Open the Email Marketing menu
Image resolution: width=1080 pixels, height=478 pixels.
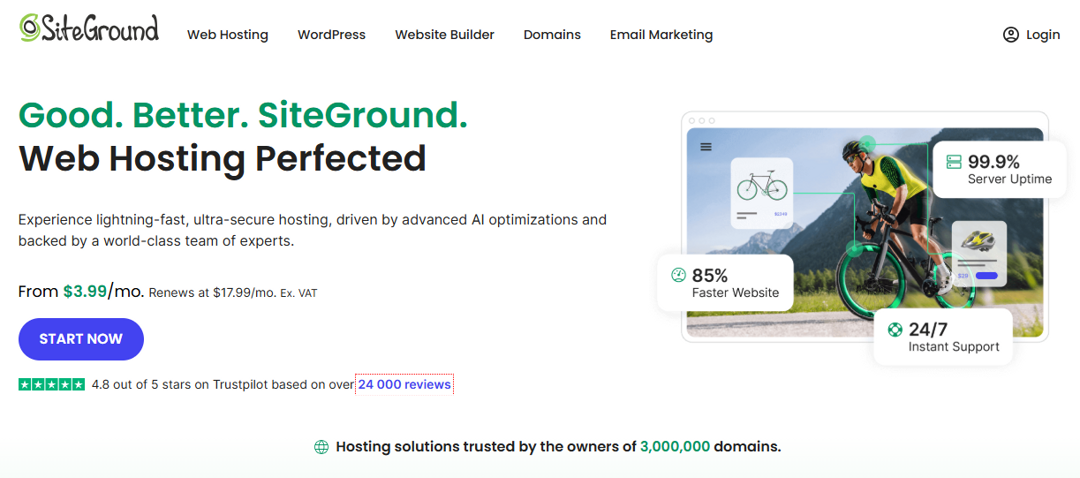point(661,35)
